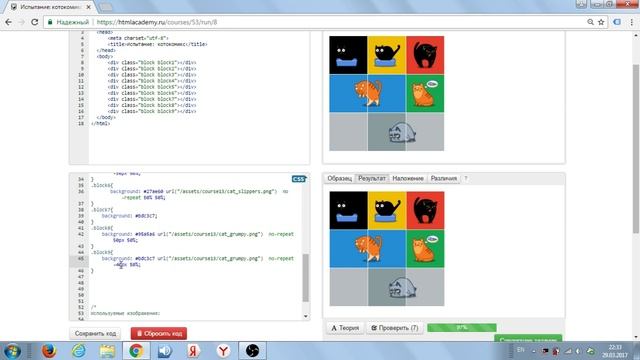Click the "</html>" line in HTML editor
The height and width of the screenshot is (360, 640).
(x=100, y=123)
